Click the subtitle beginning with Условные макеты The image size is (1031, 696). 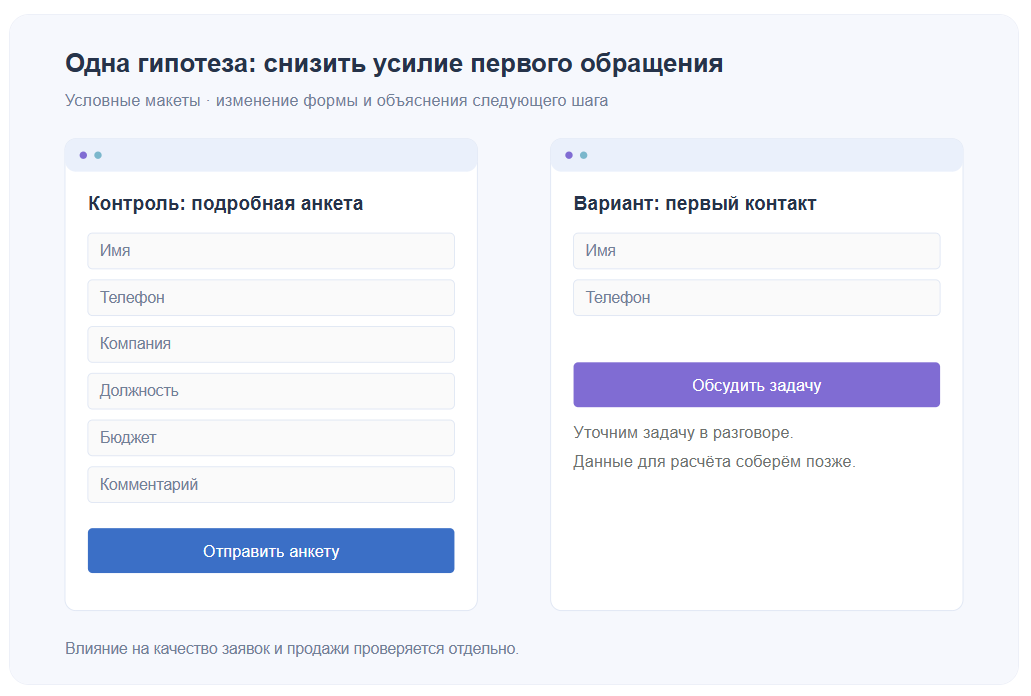pos(337,101)
